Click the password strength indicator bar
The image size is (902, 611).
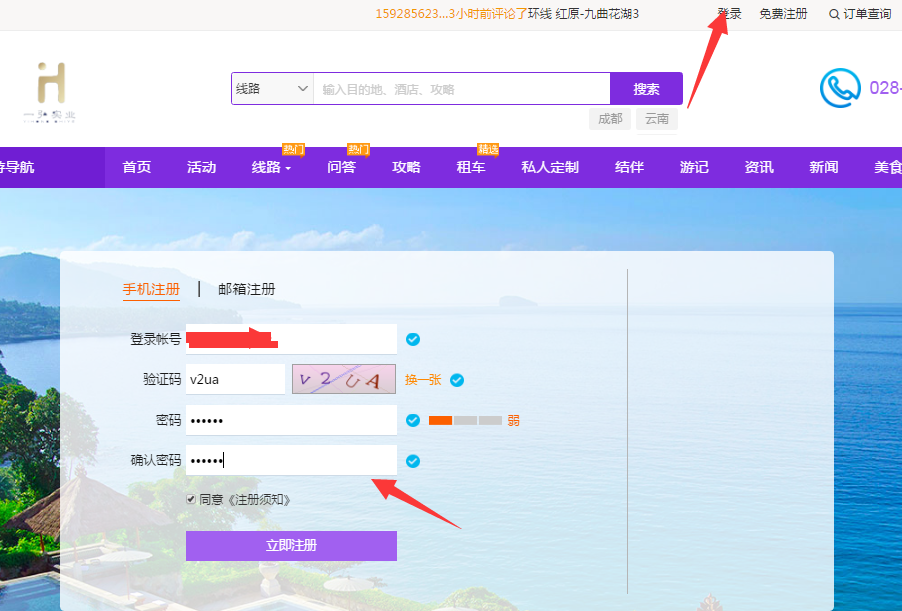pyautogui.click(x=465, y=420)
